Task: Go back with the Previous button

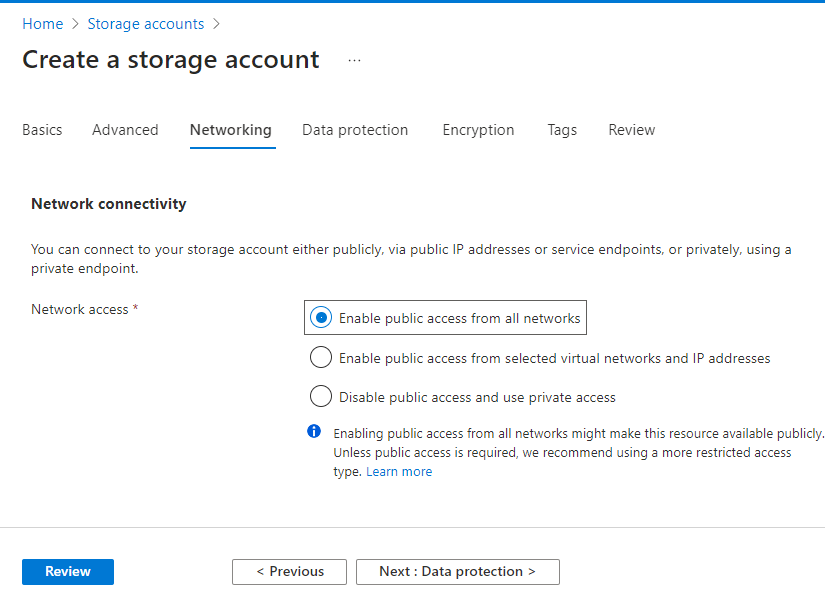Action: [x=289, y=571]
